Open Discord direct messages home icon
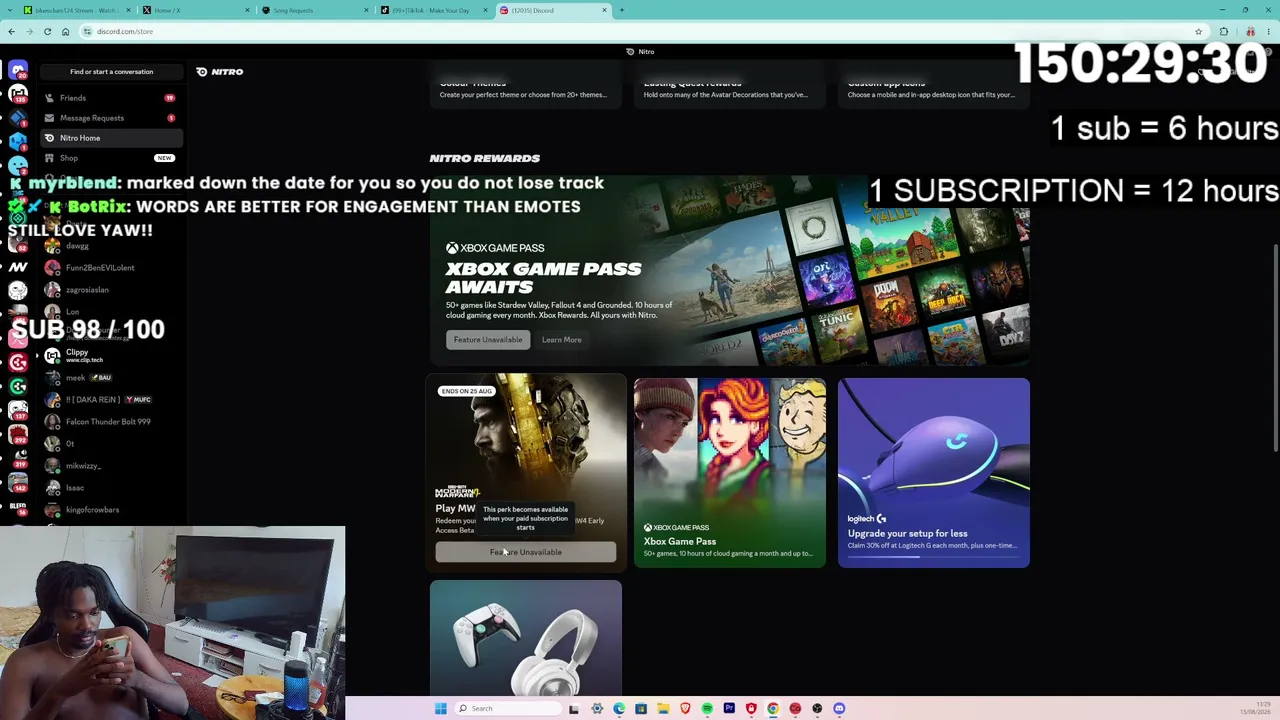1280x720 pixels. pyautogui.click(x=18, y=71)
